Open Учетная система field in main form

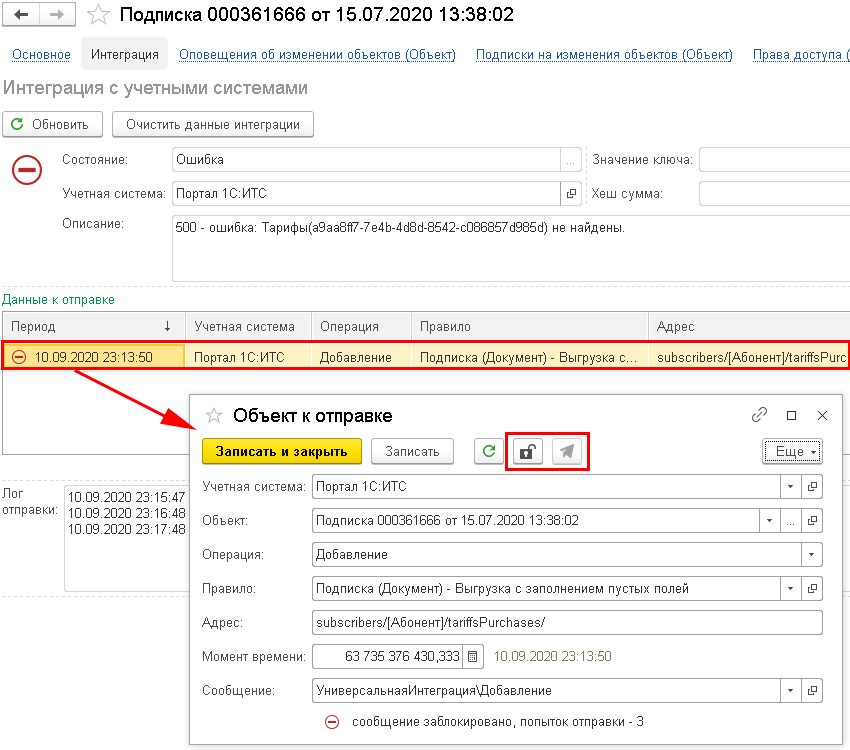pos(571,193)
